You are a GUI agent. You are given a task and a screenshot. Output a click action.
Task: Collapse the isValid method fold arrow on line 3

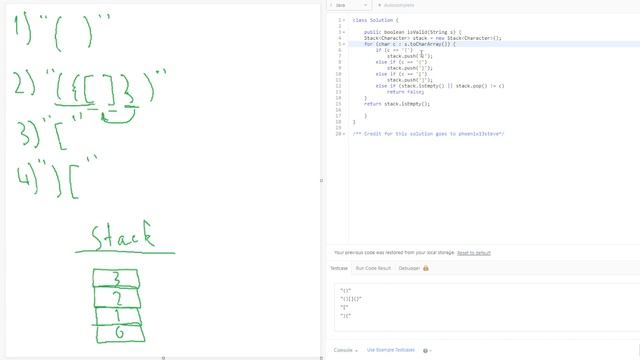(344, 32)
